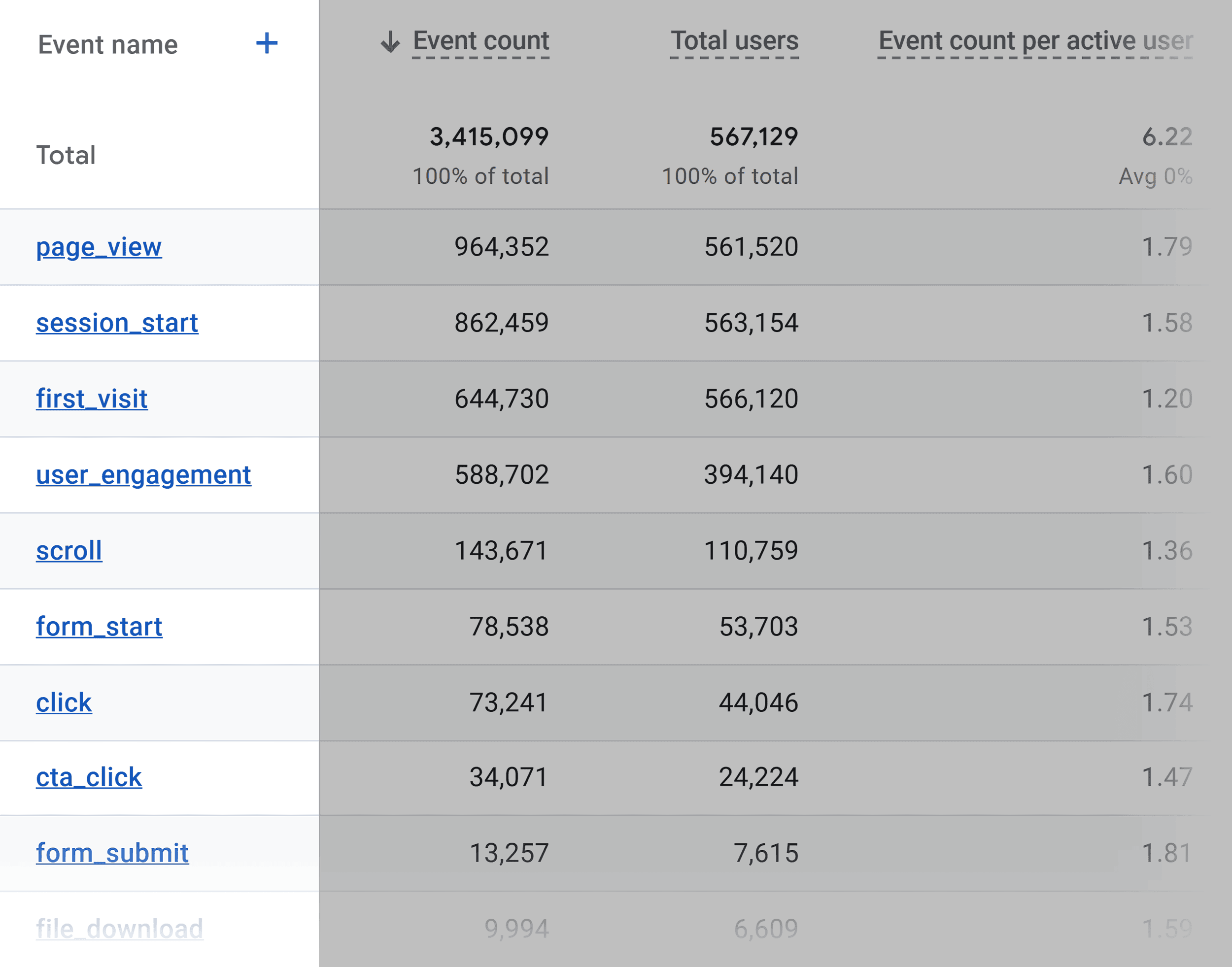Image resolution: width=1232 pixels, height=967 pixels.
Task: Select the average value 6.22
Action: pyautogui.click(x=1167, y=136)
